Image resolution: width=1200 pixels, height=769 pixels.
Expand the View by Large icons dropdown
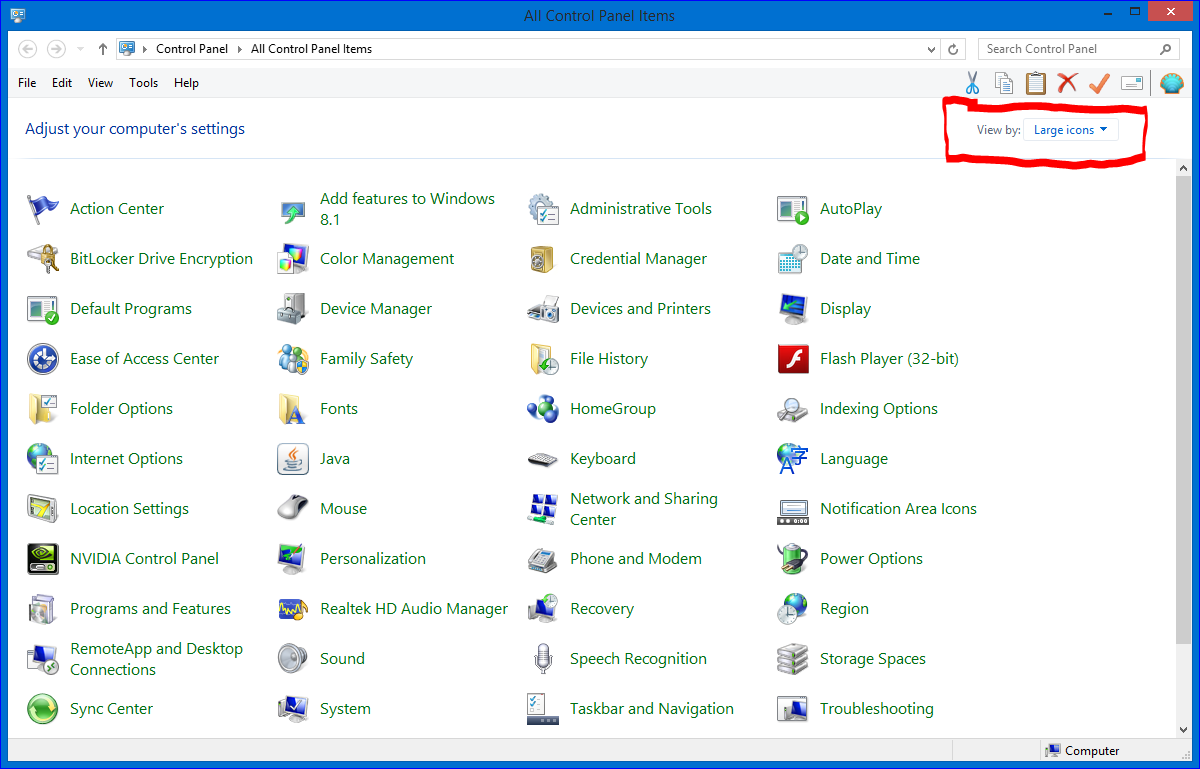[x=1070, y=130]
